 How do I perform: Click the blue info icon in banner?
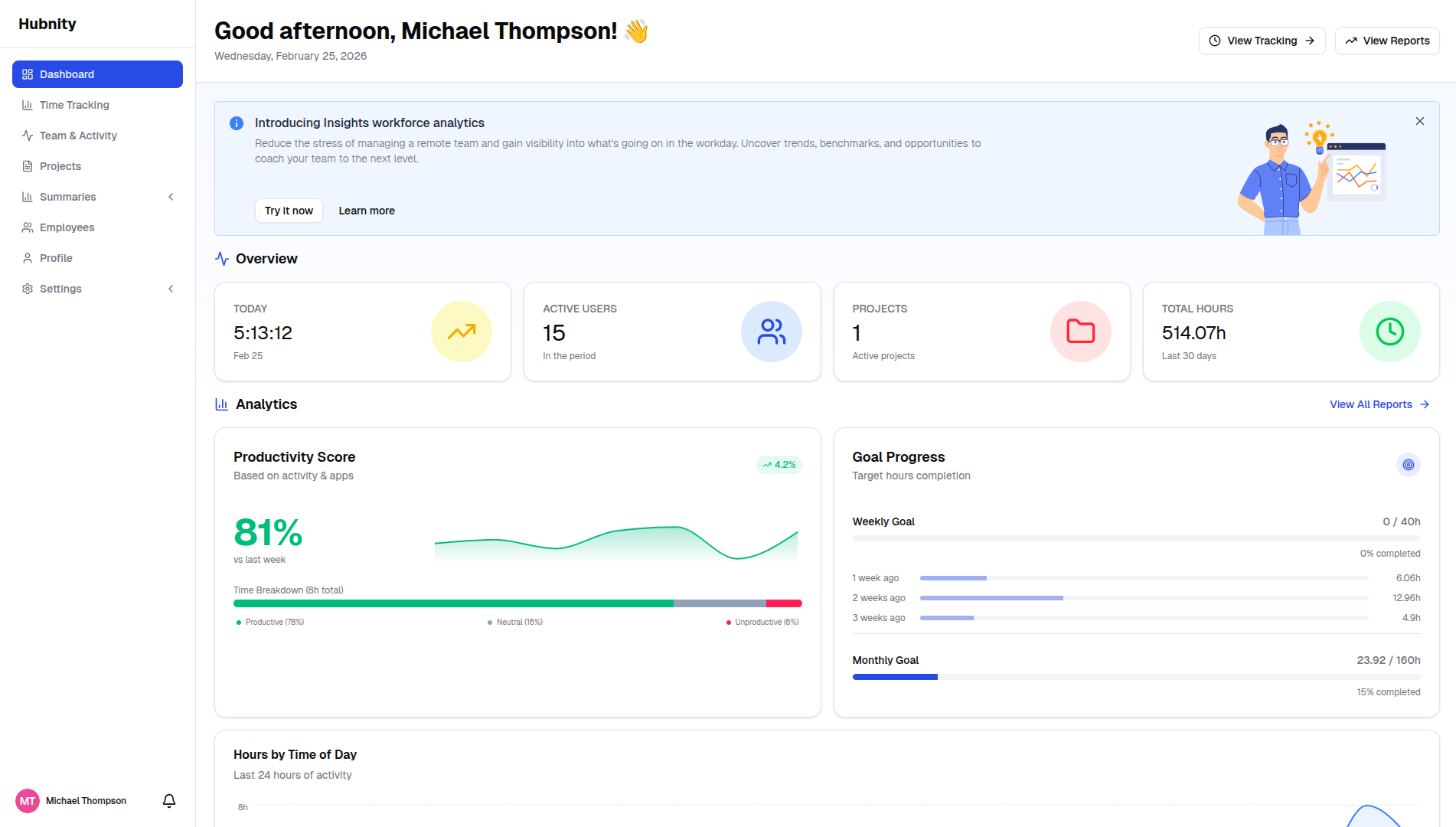click(237, 123)
